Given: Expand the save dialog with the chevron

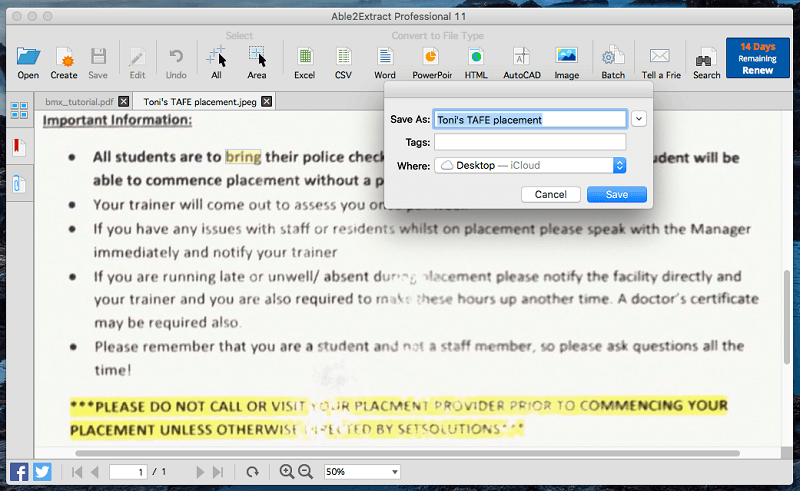Looking at the screenshot, I should pyautogui.click(x=638, y=119).
